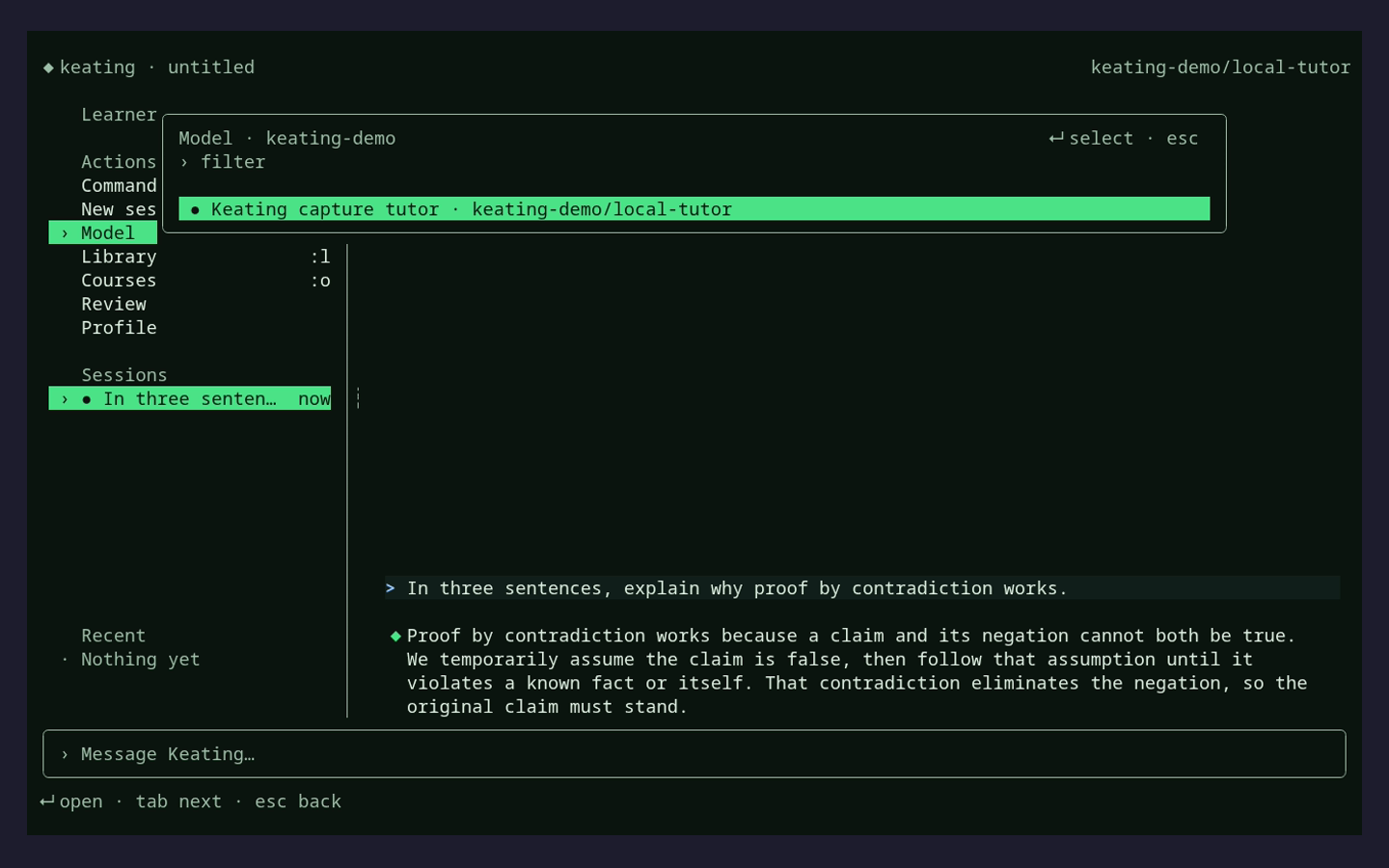Click the 'Sessions' heading in sidebar
Screen dimensions: 1389x868
(x=124, y=375)
